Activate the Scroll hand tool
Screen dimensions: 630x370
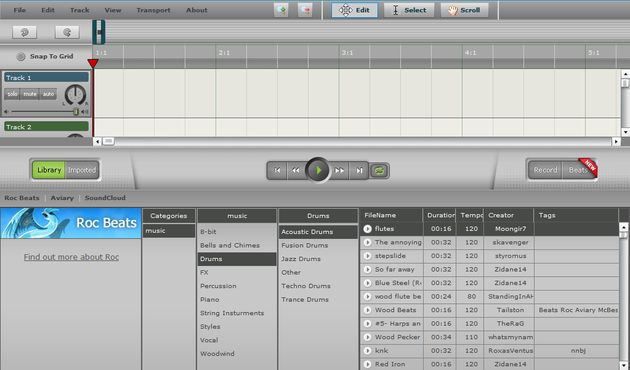click(x=464, y=10)
